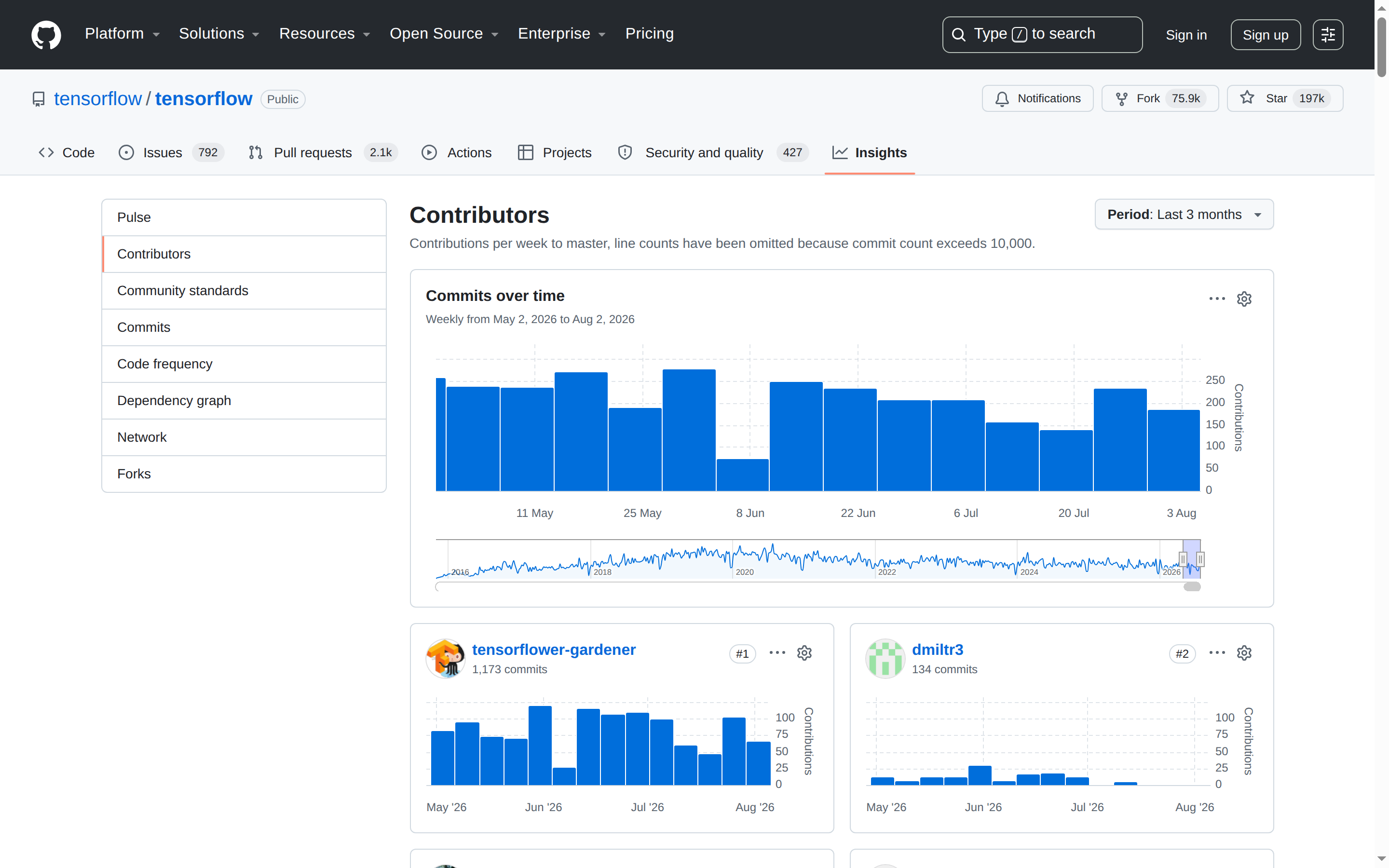Expand the Platform menu

click(122, 34)
